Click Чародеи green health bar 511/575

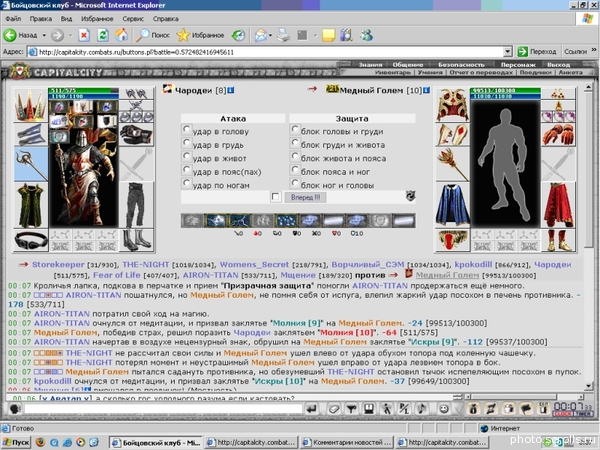(x=83, y=91)
